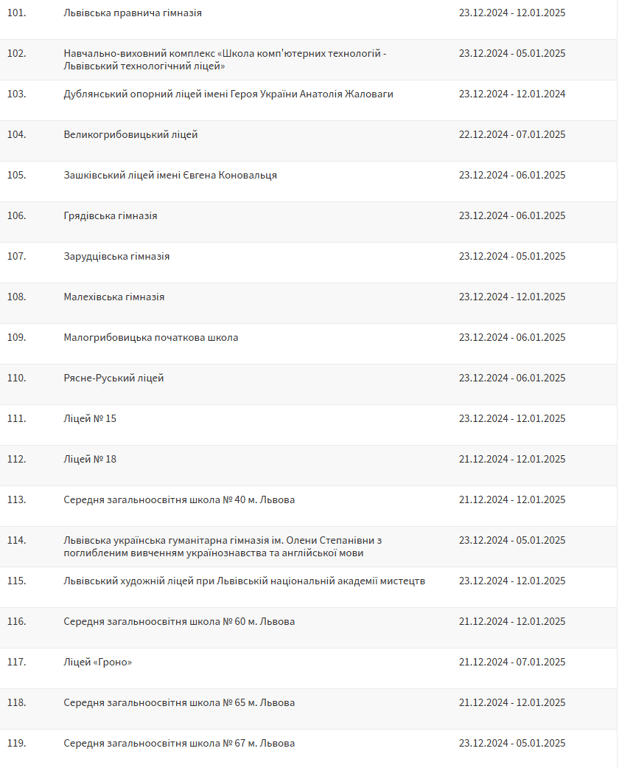Screen dimensions: 619x768
Task: Click Ліцей № 15 entry
Action: pos(90,418)
